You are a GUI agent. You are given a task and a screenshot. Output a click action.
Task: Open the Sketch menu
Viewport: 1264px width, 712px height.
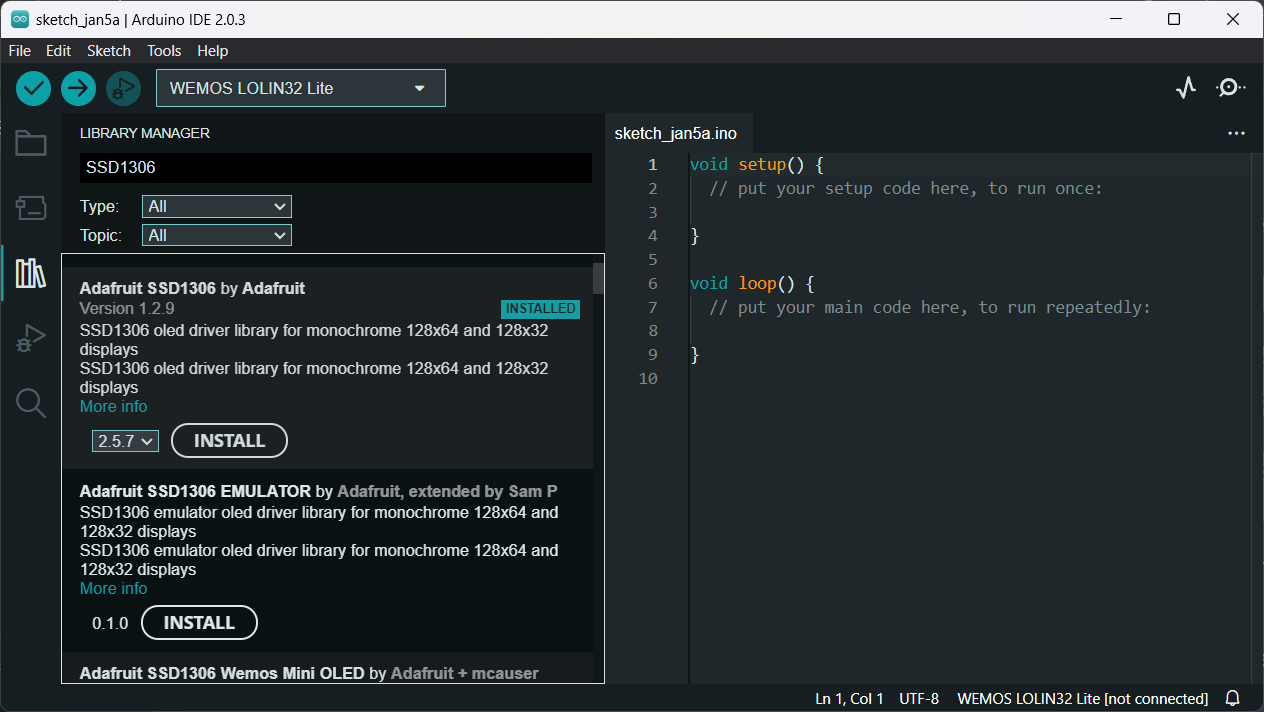click(x=109, y=51)
